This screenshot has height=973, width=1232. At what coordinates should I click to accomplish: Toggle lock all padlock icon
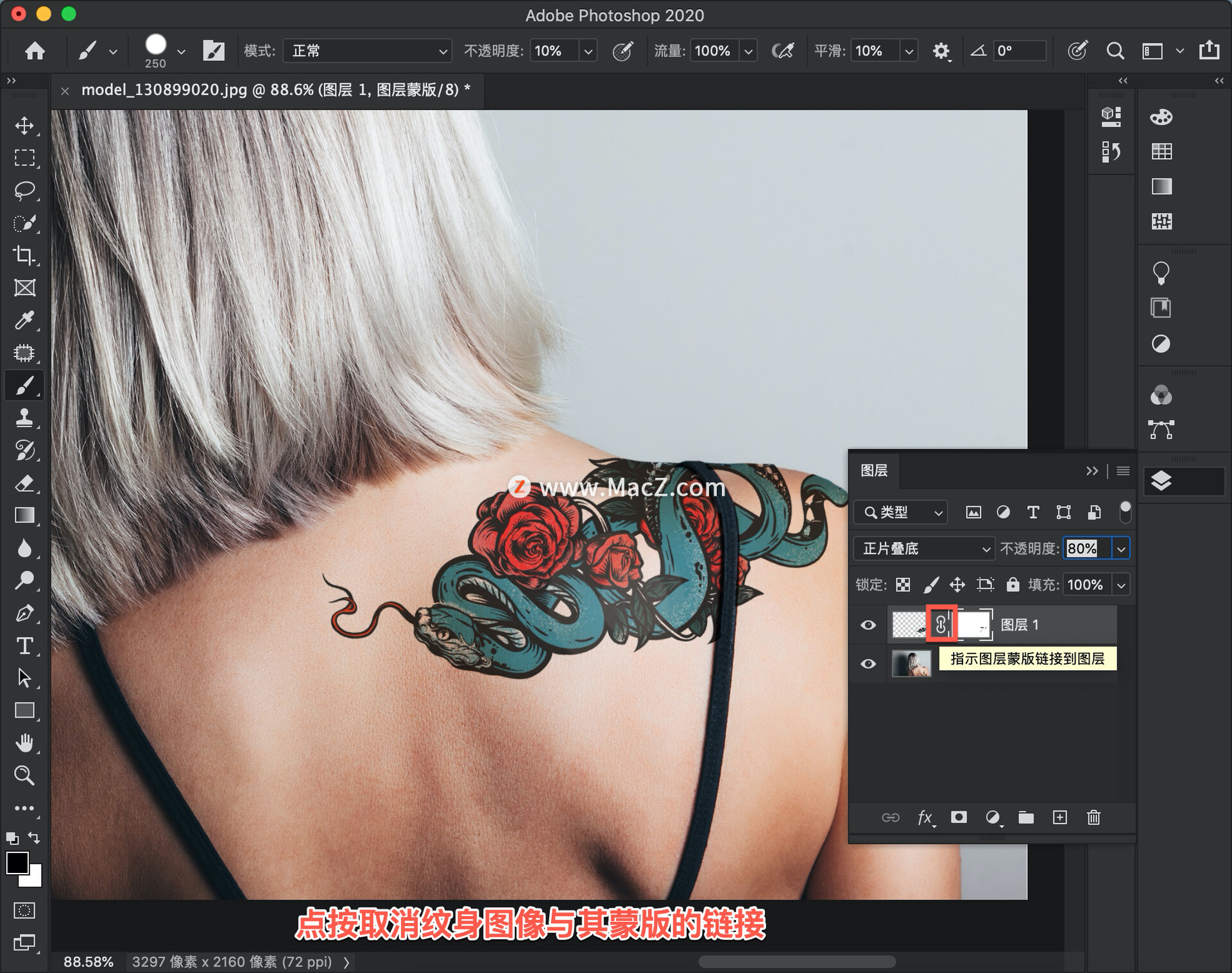point(1013,584)
